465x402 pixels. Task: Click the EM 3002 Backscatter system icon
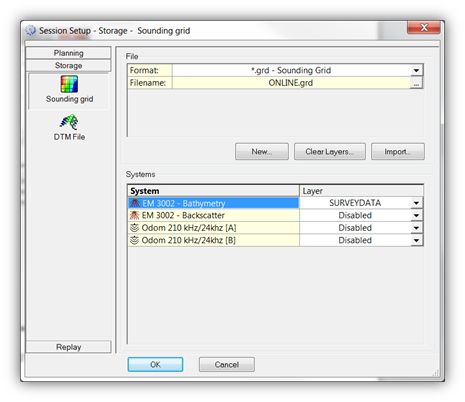point(134,215)
